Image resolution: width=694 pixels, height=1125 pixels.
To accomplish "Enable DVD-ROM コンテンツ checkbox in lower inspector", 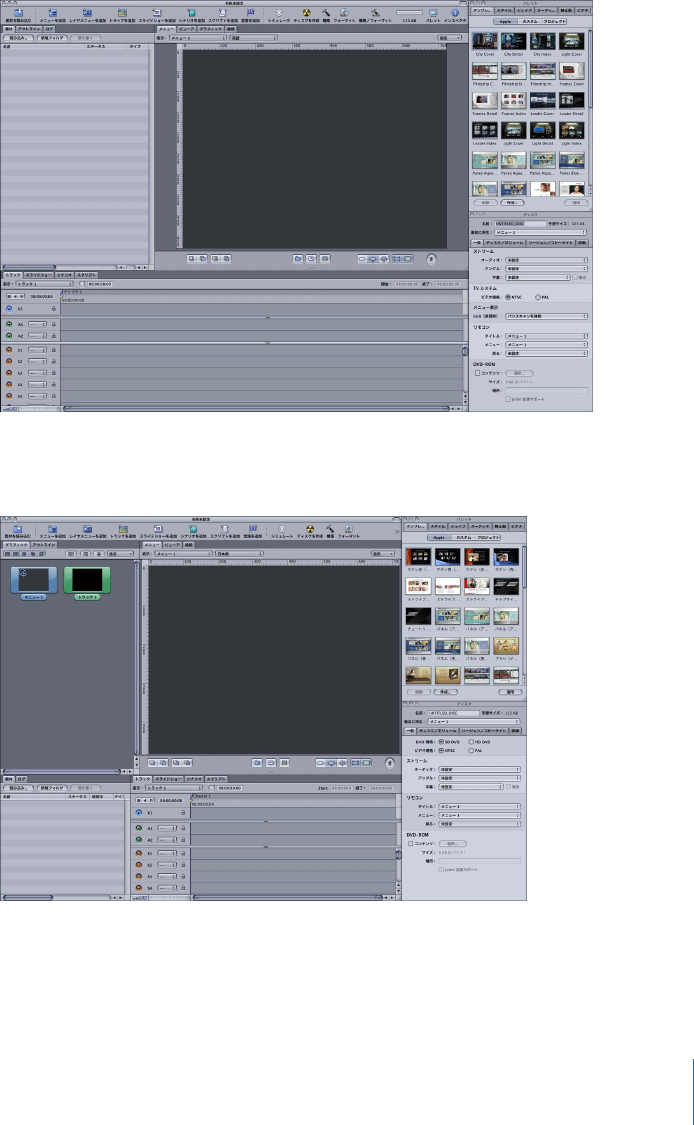I will tap(411, 844).
